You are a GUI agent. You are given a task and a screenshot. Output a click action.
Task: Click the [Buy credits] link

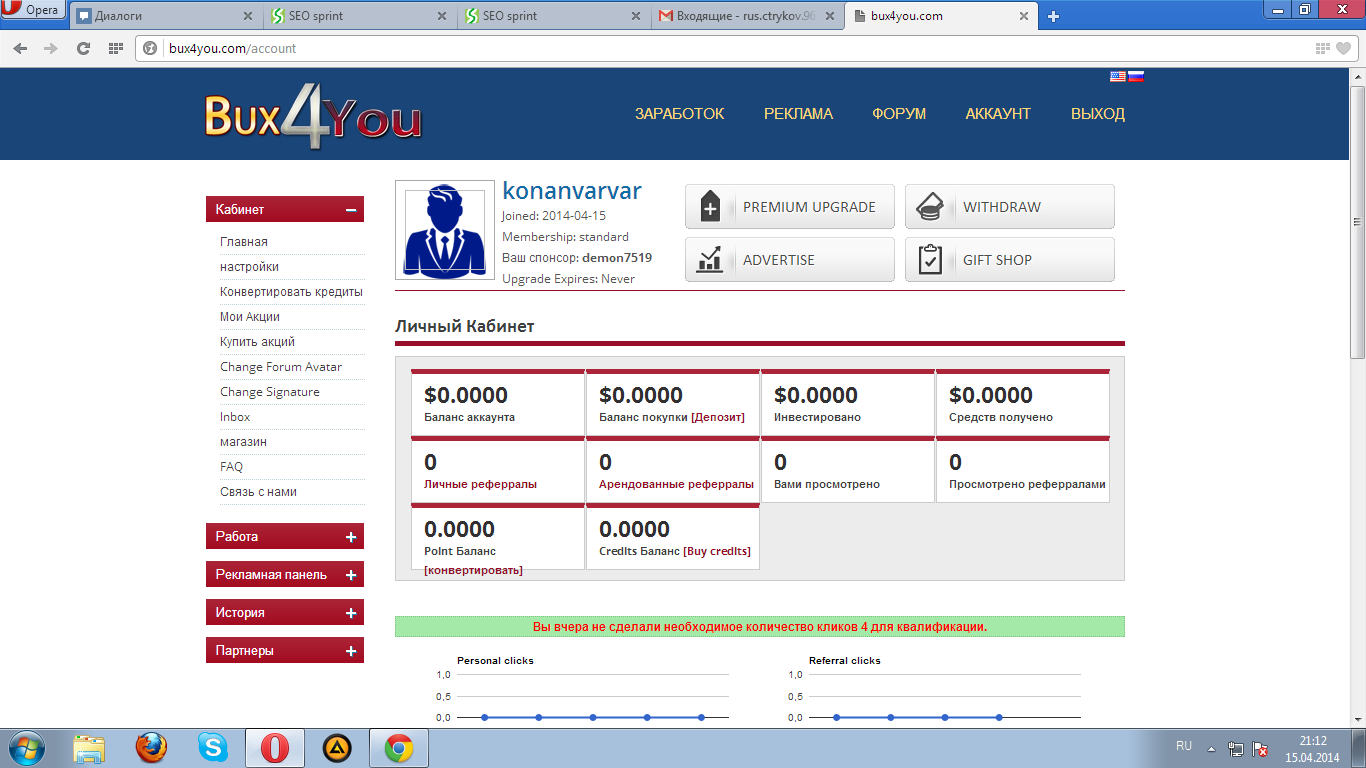coord(717,551)
